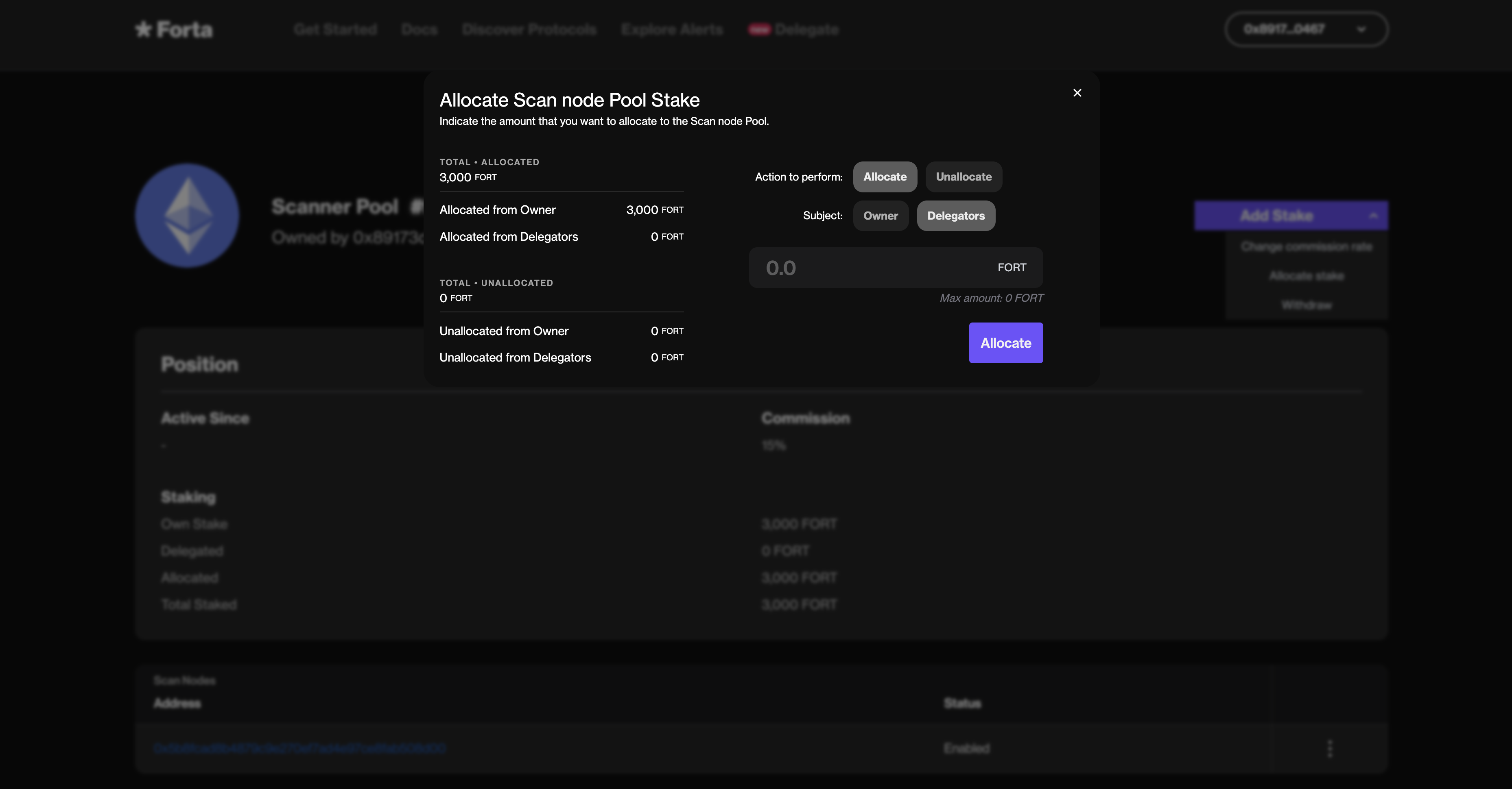This screenshot has width=1512, height=789.
Task: Open the Docs nav item
Action: click(419, 29)
